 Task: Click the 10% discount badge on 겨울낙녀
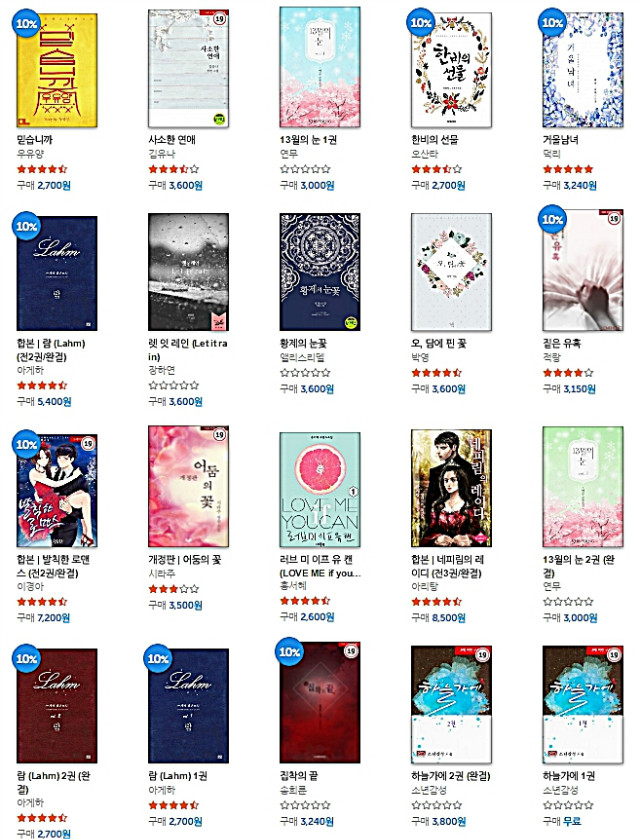click(552, 22)
